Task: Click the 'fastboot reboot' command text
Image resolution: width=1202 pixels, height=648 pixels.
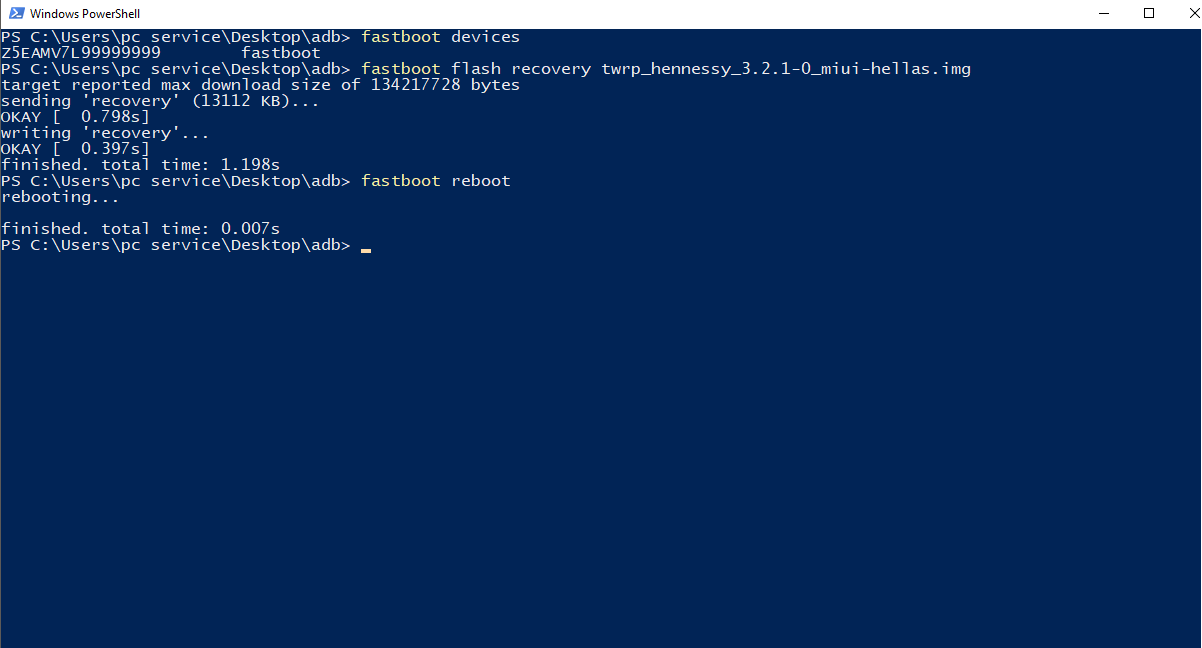Action: [435, 181]
